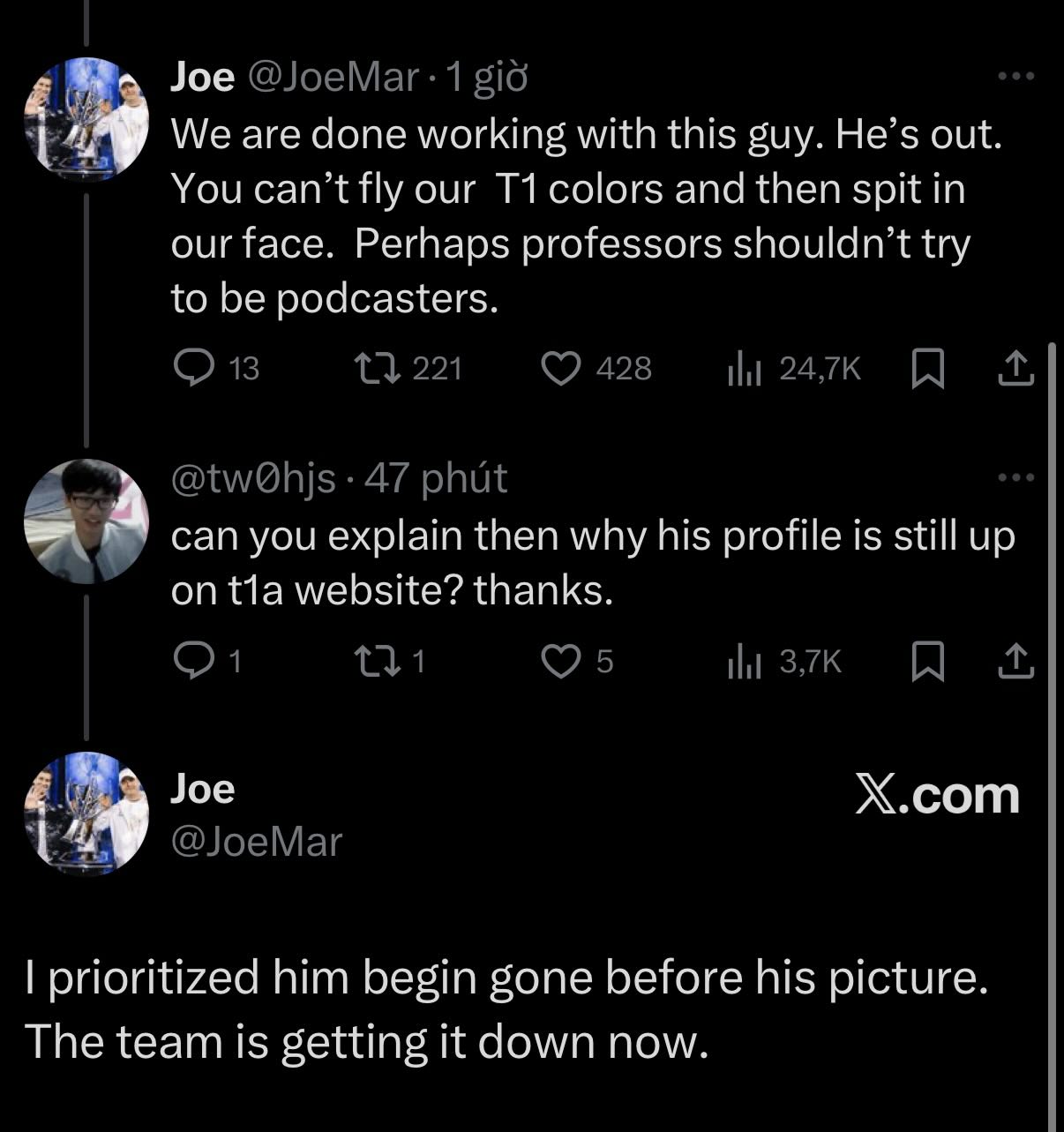Image resolution: width=1064 pixels, height=1132 pixels.
Task: Click the X.com logo text
Action: click(x=937, y=795)
